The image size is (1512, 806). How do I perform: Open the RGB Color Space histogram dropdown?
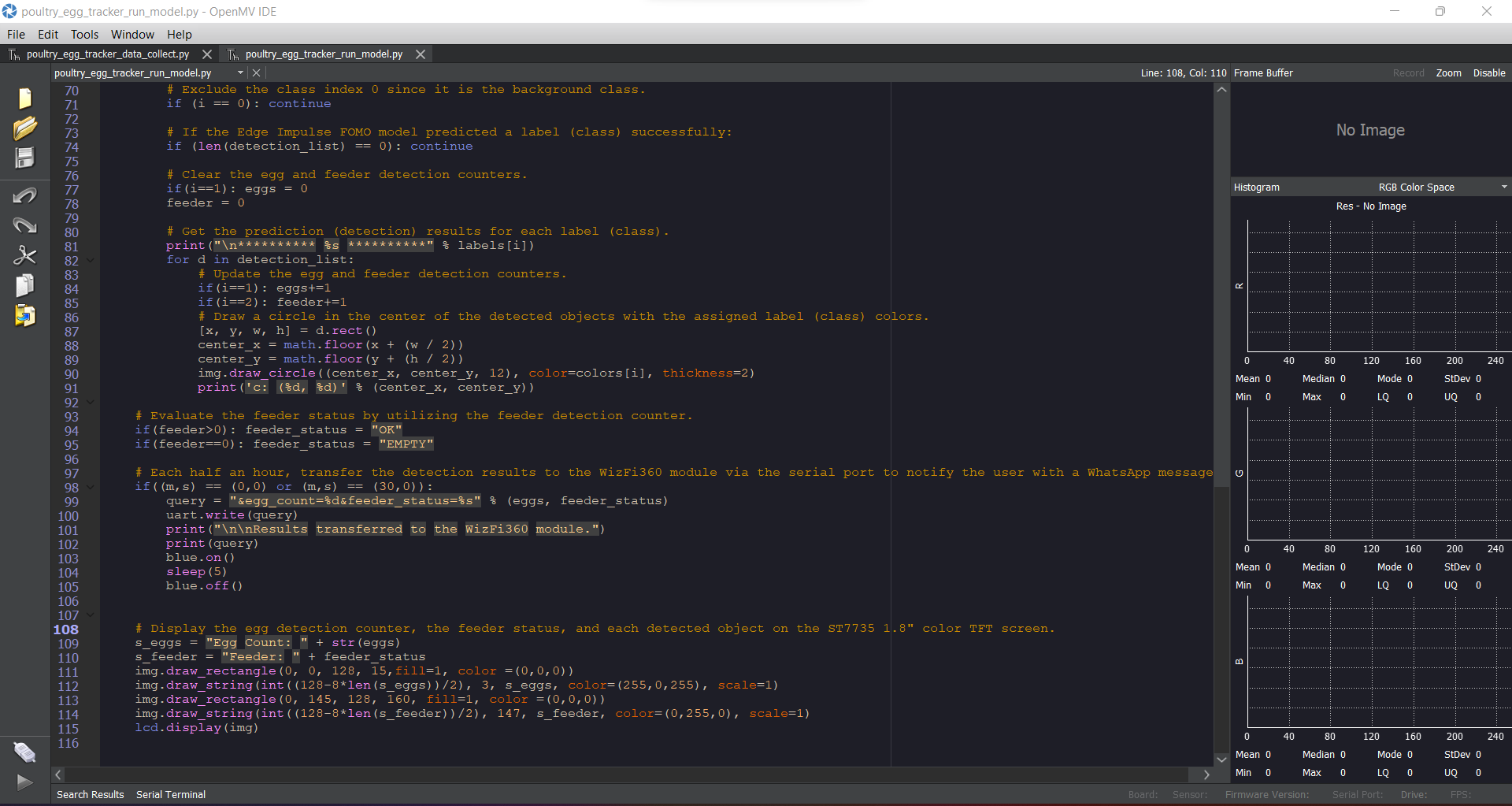(1503, 188)
